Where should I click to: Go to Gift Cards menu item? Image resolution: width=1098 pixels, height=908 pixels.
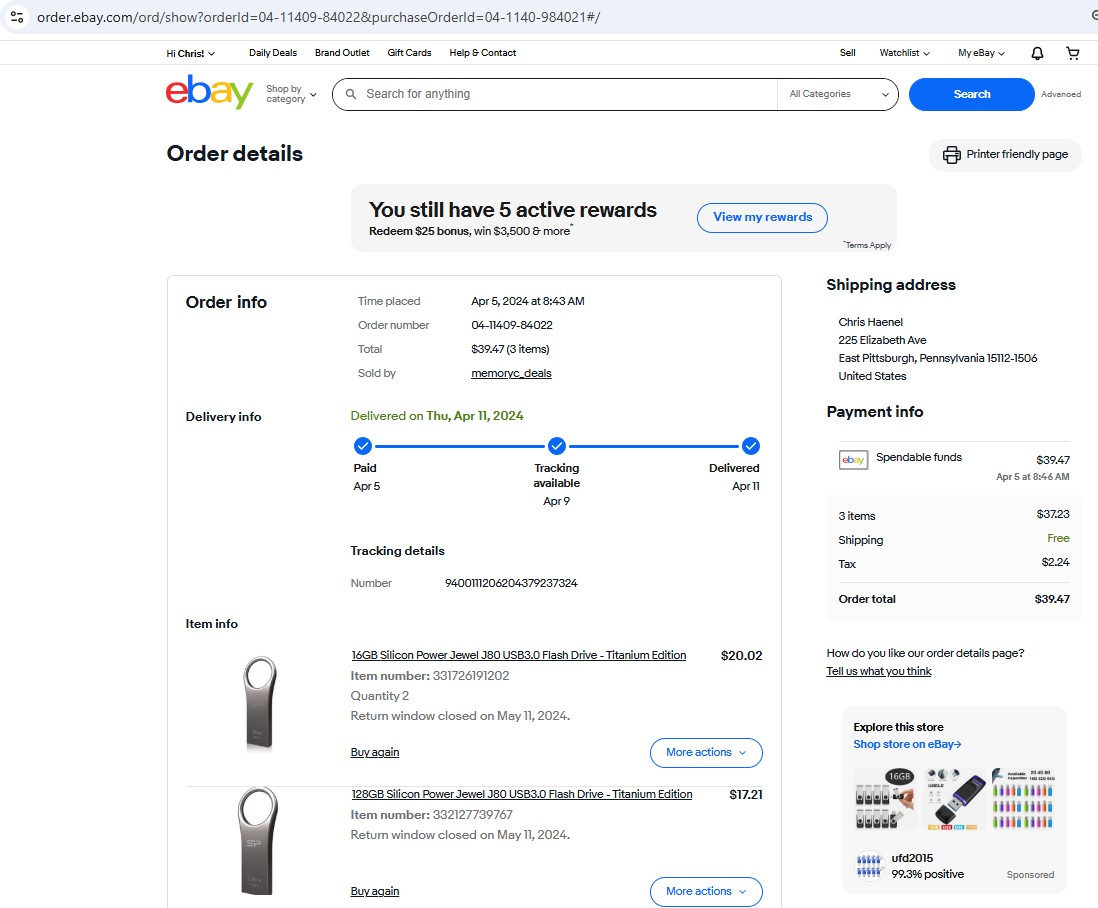click(x=409, y=53)
